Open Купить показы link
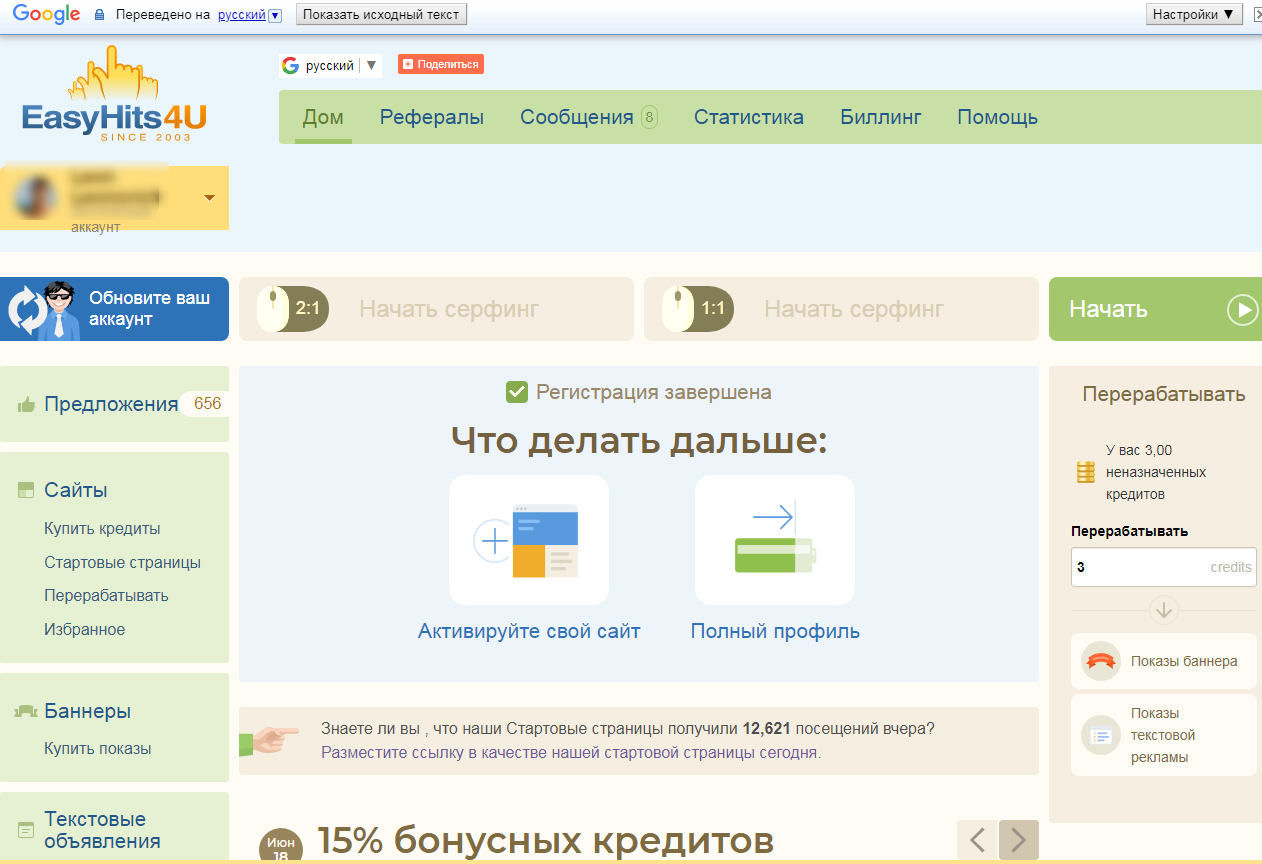 [98, 748]
